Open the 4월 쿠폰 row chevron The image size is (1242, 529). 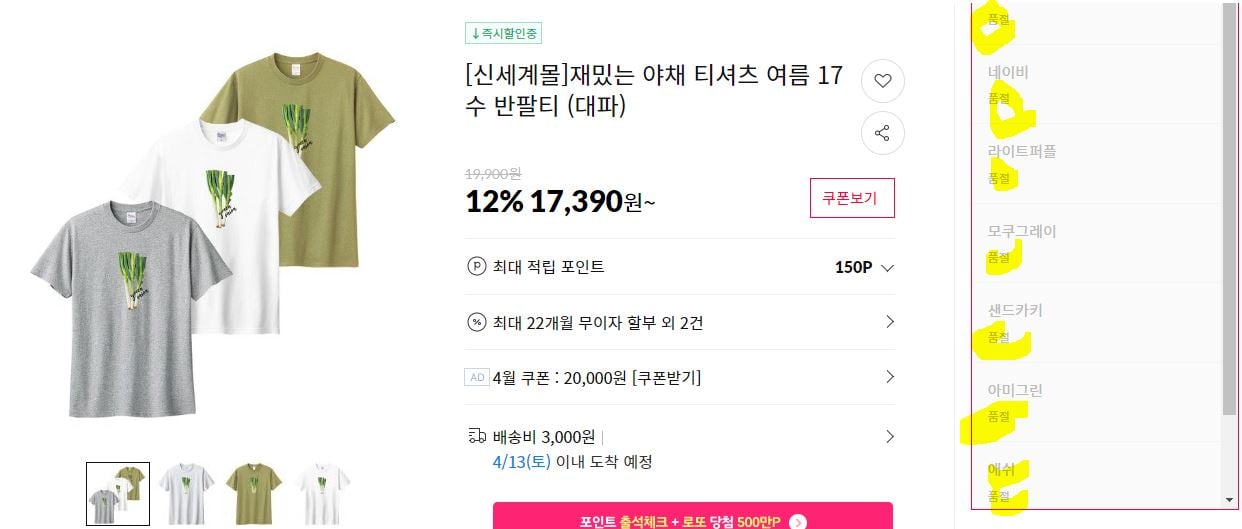pyautogui.click(x=889, y=377)
